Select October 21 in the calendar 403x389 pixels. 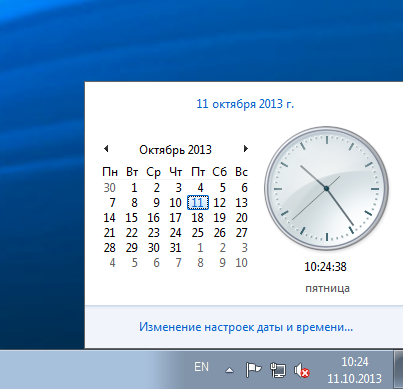110,233
